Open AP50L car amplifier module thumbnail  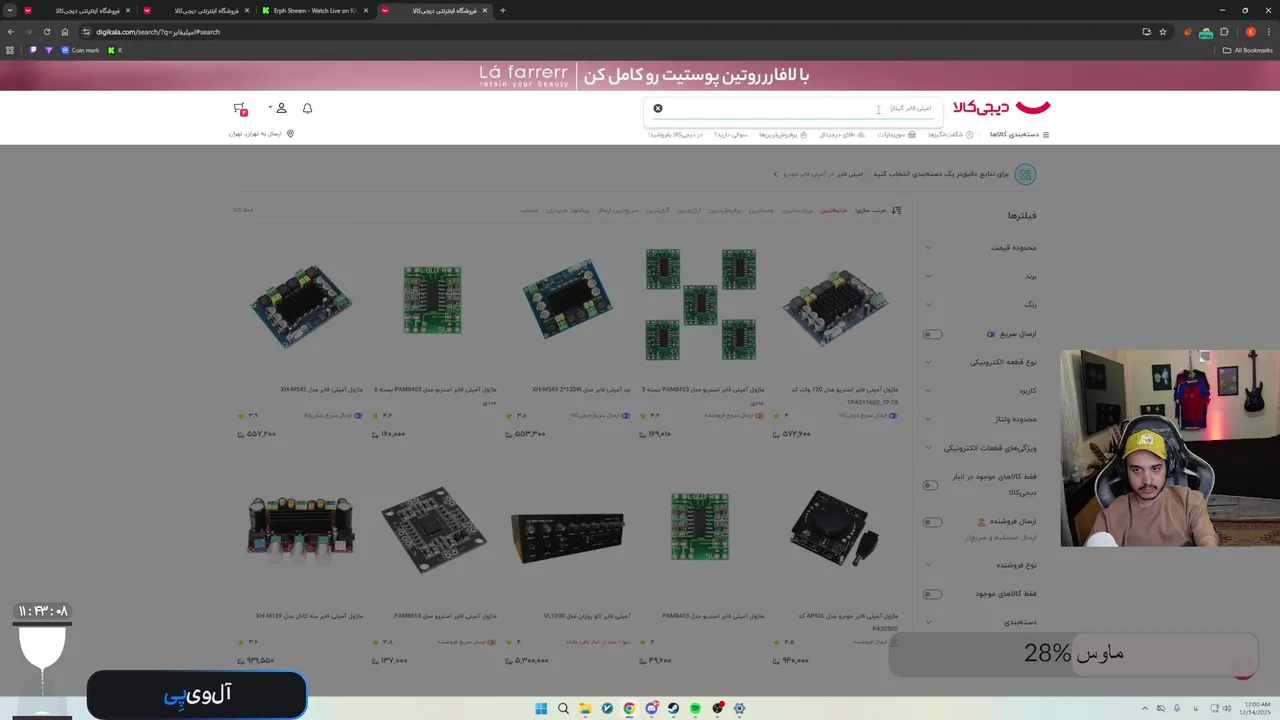(835, 529)
